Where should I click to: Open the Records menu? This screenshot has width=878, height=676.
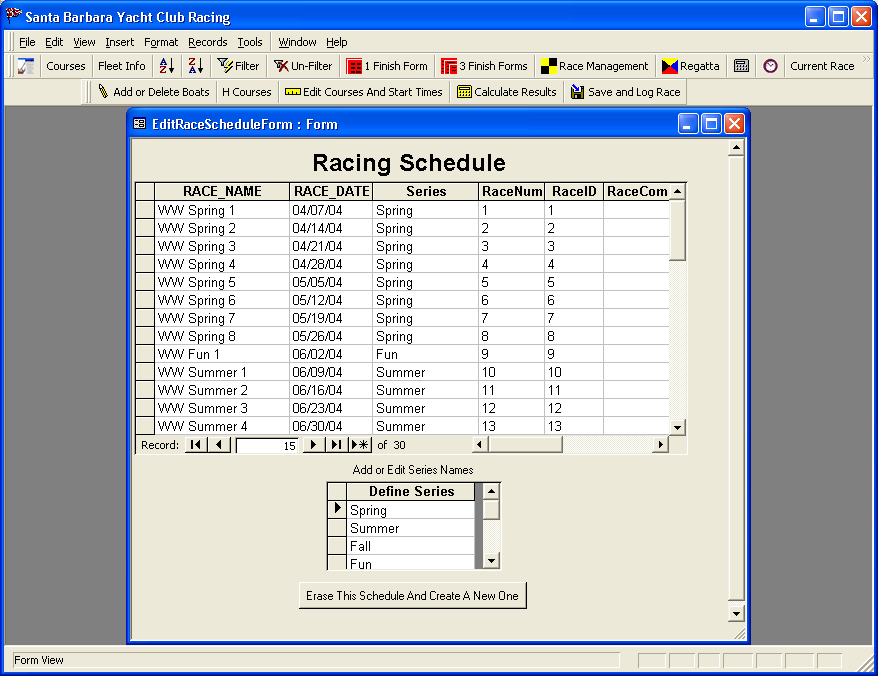pos(208,42)
